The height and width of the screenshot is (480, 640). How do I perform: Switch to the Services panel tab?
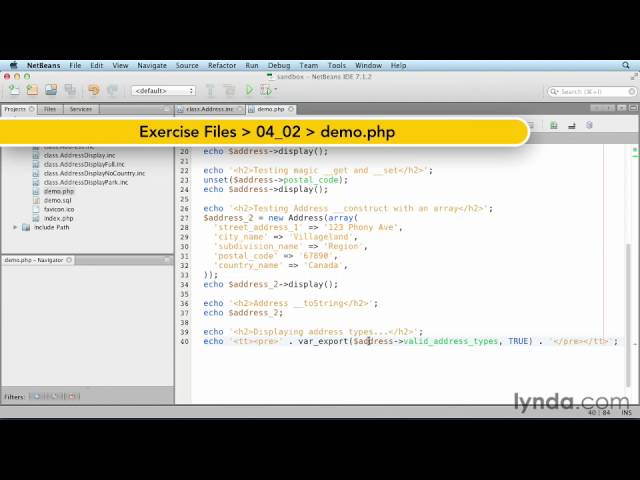point(80,109)
